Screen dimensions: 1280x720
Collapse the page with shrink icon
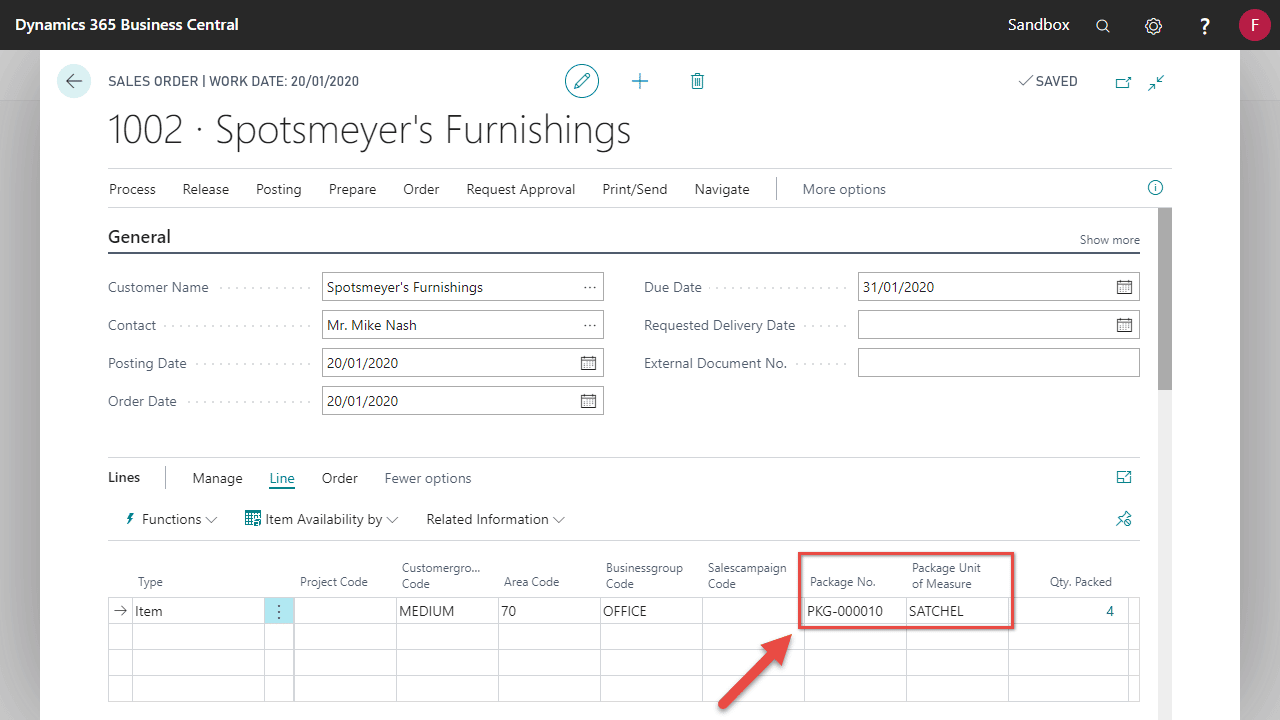tap(1156, 82)
